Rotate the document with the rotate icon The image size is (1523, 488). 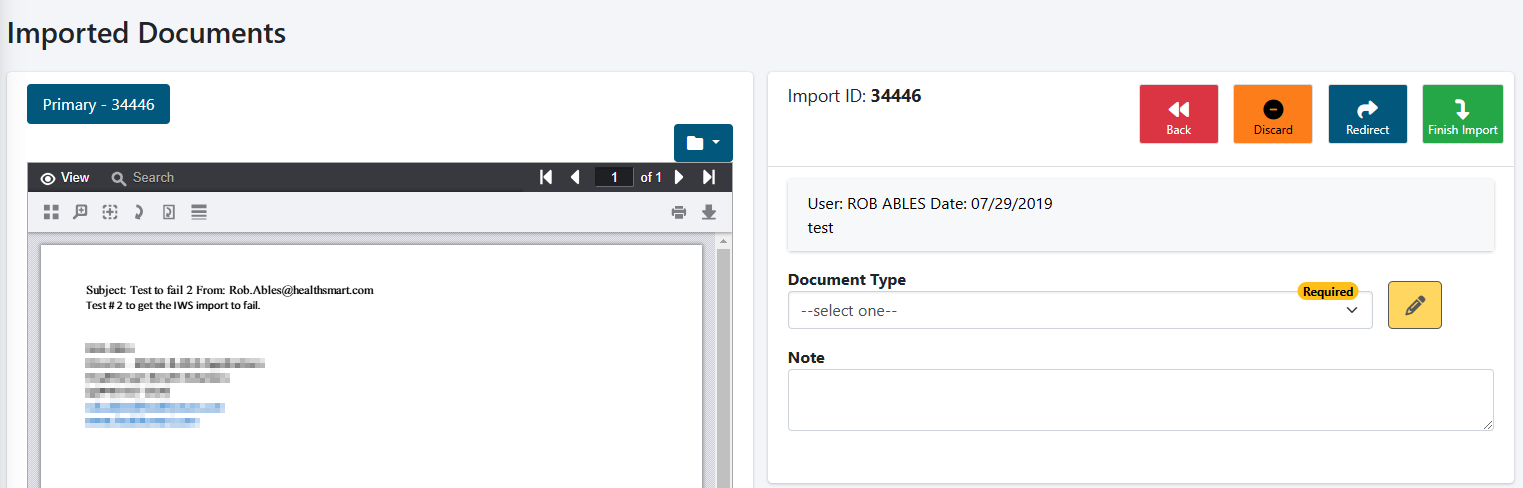pyautogui.click(x=139, y=212)
